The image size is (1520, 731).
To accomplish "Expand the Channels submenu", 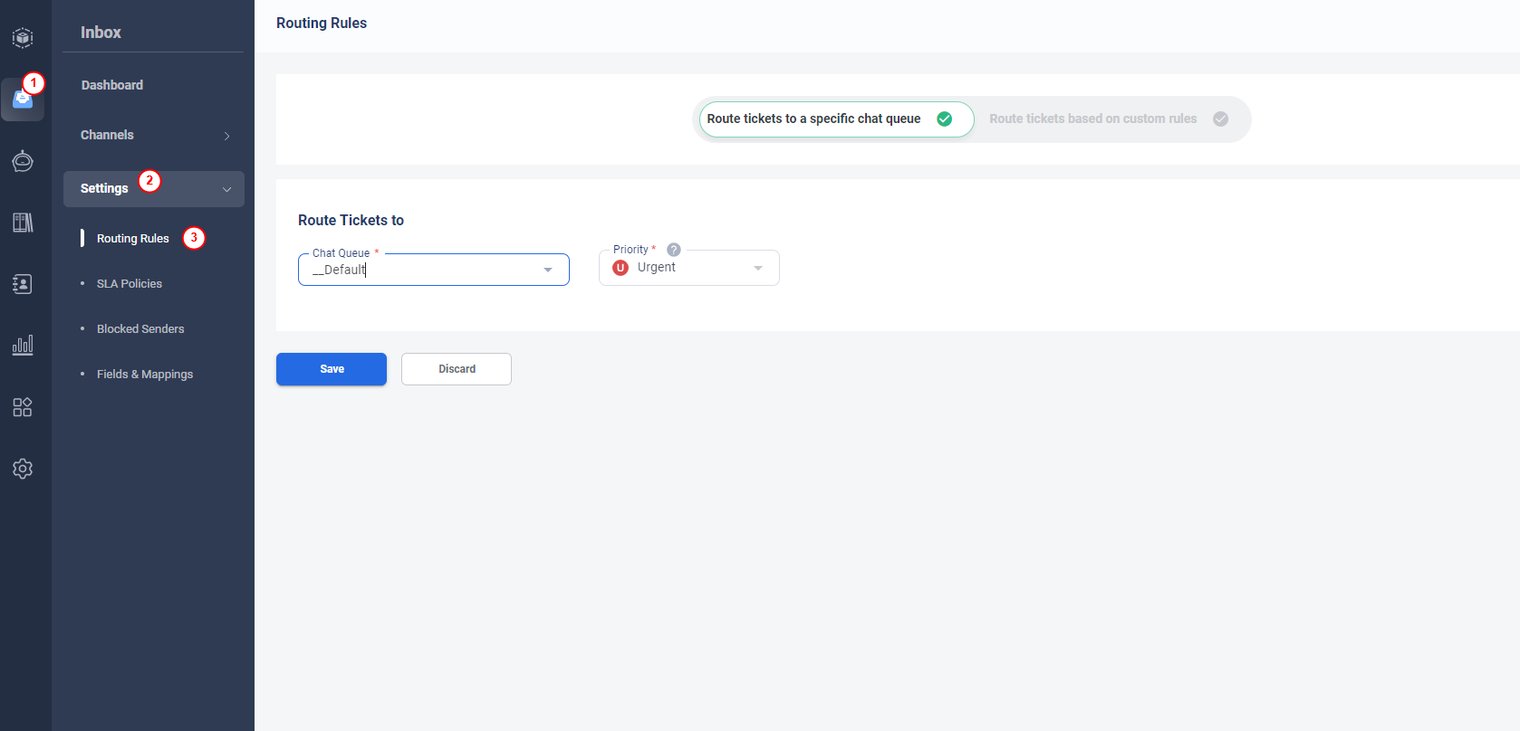I will (x=154, y=135).
